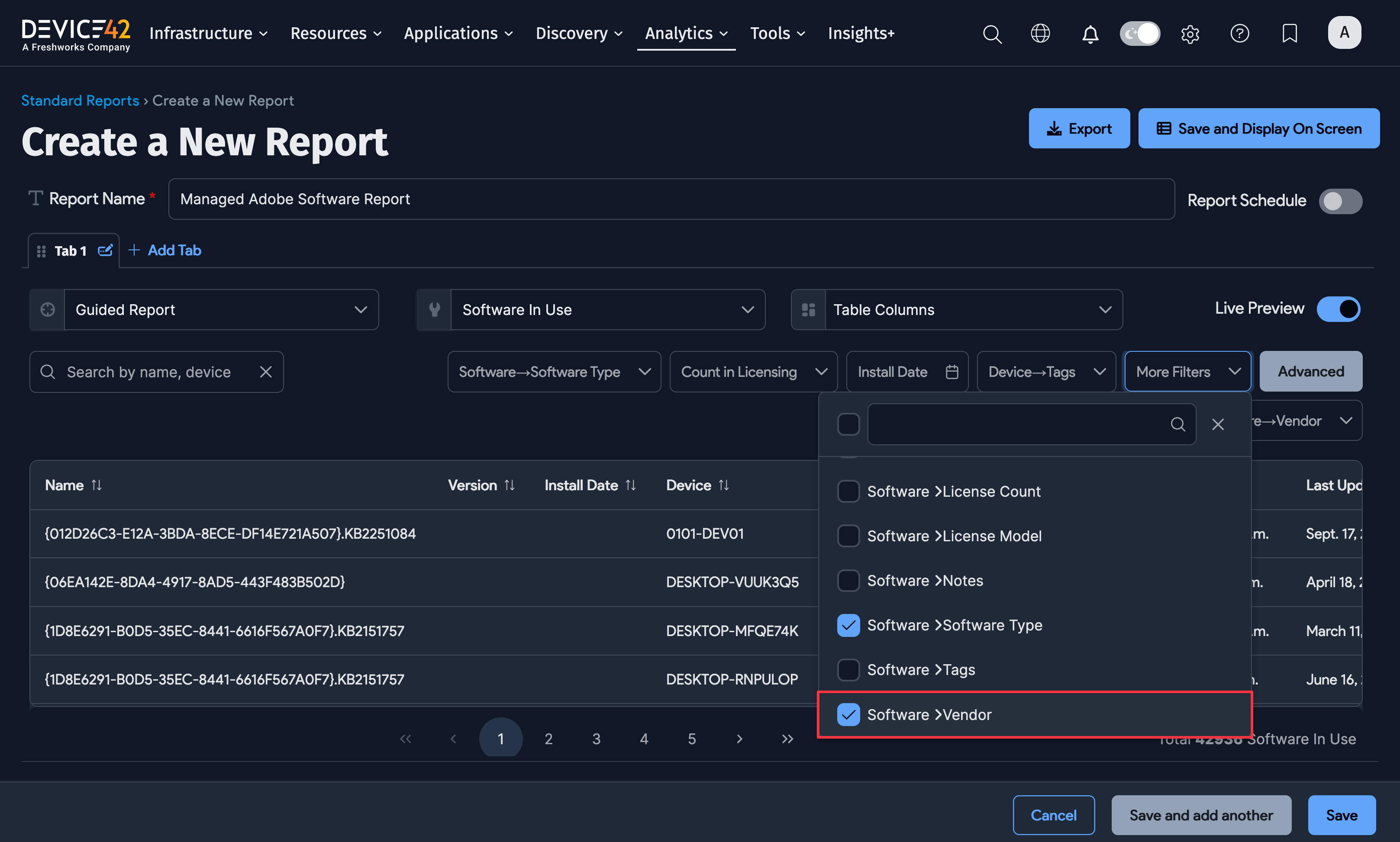This screenshot has height=842, width=1400.
Task: Sort the table by the Name column
Action: 97,485
